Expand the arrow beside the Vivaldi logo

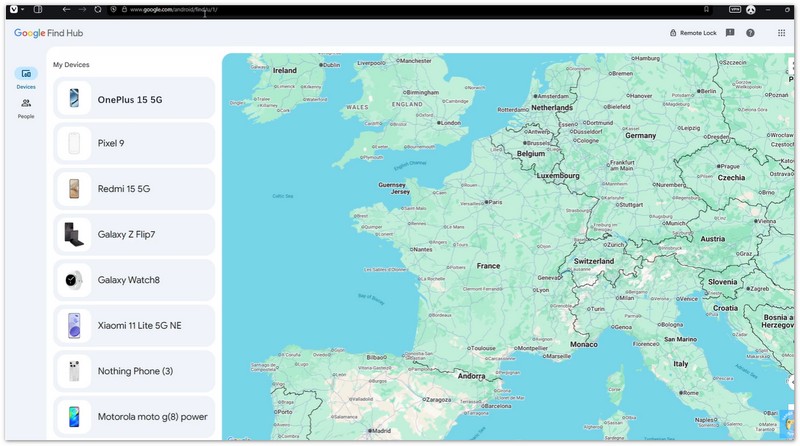[22, 9]
